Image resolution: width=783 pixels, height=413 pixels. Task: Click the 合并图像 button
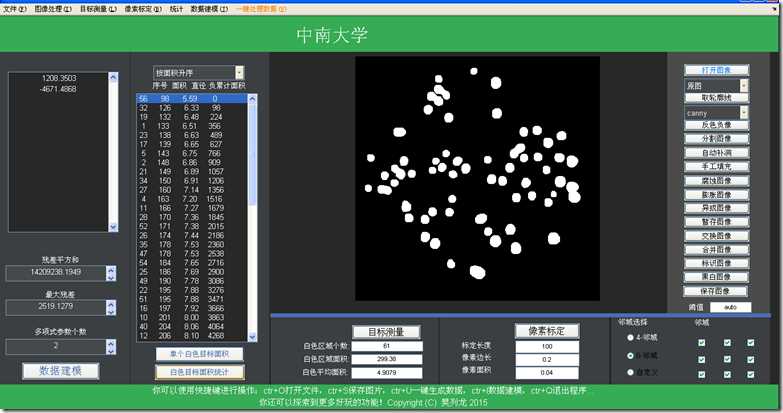click(x=716, y=249)
